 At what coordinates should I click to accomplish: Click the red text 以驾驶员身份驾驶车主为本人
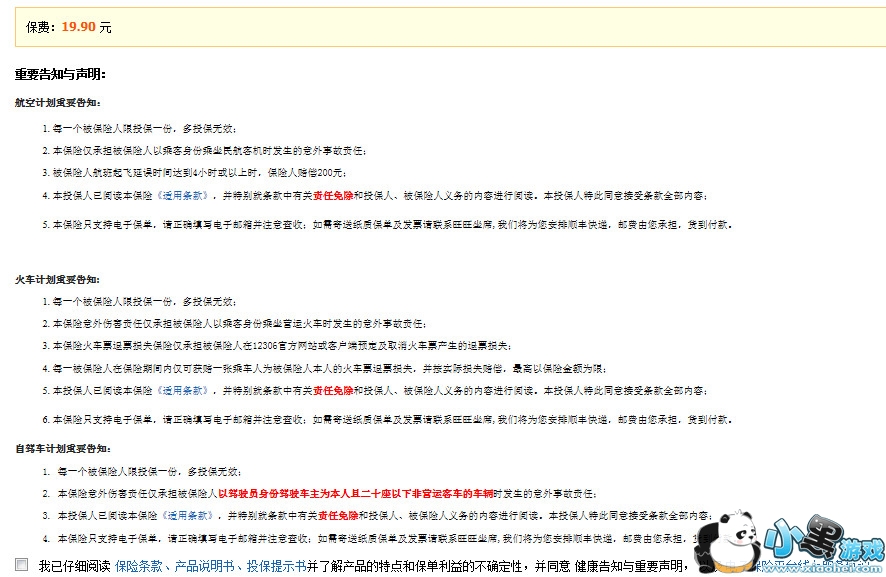[x=356, y=493]
